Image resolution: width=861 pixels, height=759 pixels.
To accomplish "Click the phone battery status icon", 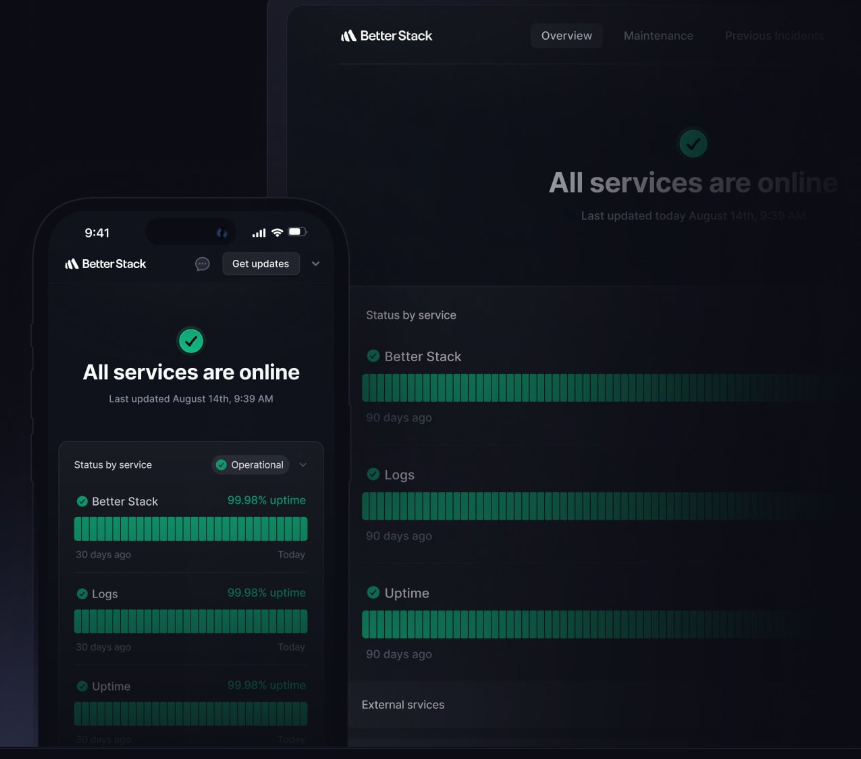I will [x=298, y=232].
